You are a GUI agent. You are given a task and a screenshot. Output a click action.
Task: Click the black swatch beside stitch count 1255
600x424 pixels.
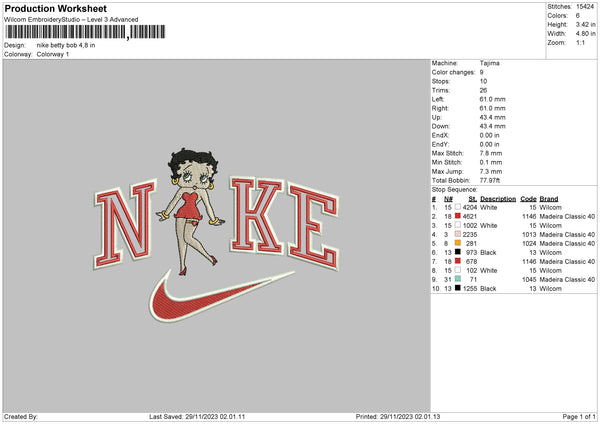pos(458,288)
